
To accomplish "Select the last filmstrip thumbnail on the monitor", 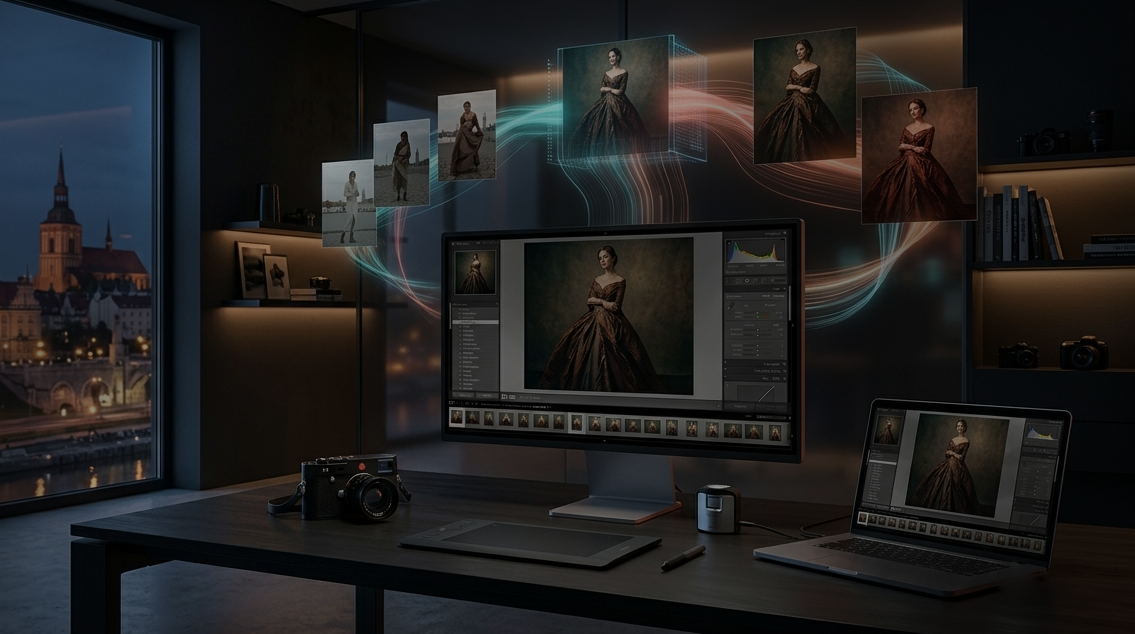I will pyautogui.click(x=775, y=433).
